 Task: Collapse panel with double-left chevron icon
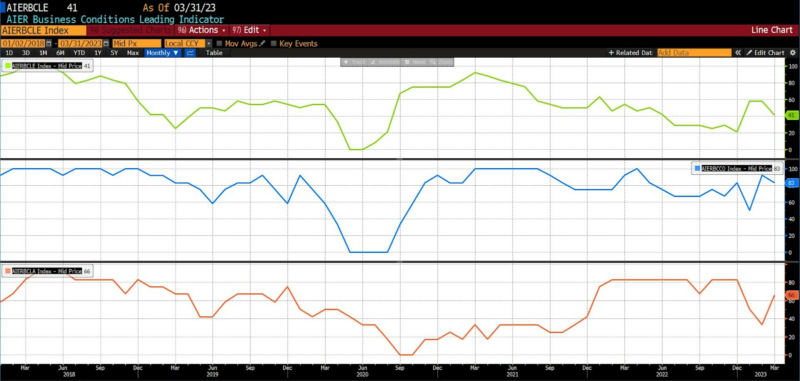pyautogui.click(x=738, y=53)
